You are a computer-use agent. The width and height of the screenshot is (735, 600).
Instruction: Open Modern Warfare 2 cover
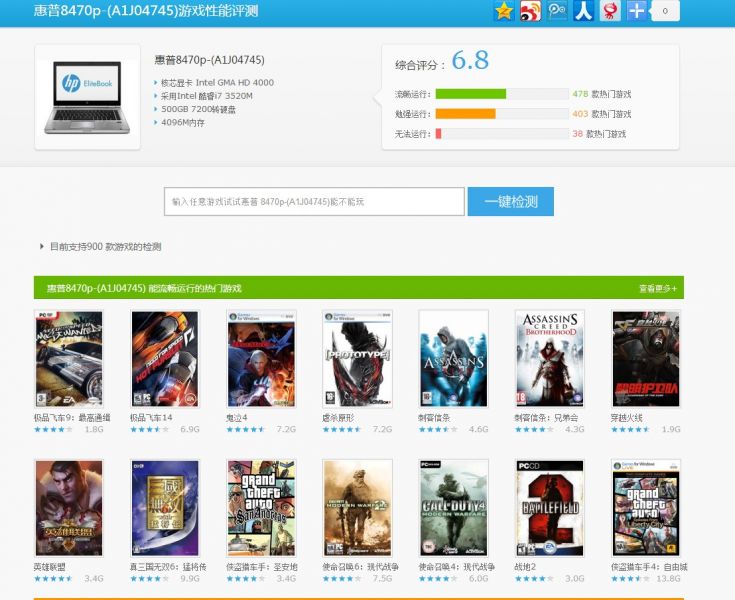pos(357,508)
